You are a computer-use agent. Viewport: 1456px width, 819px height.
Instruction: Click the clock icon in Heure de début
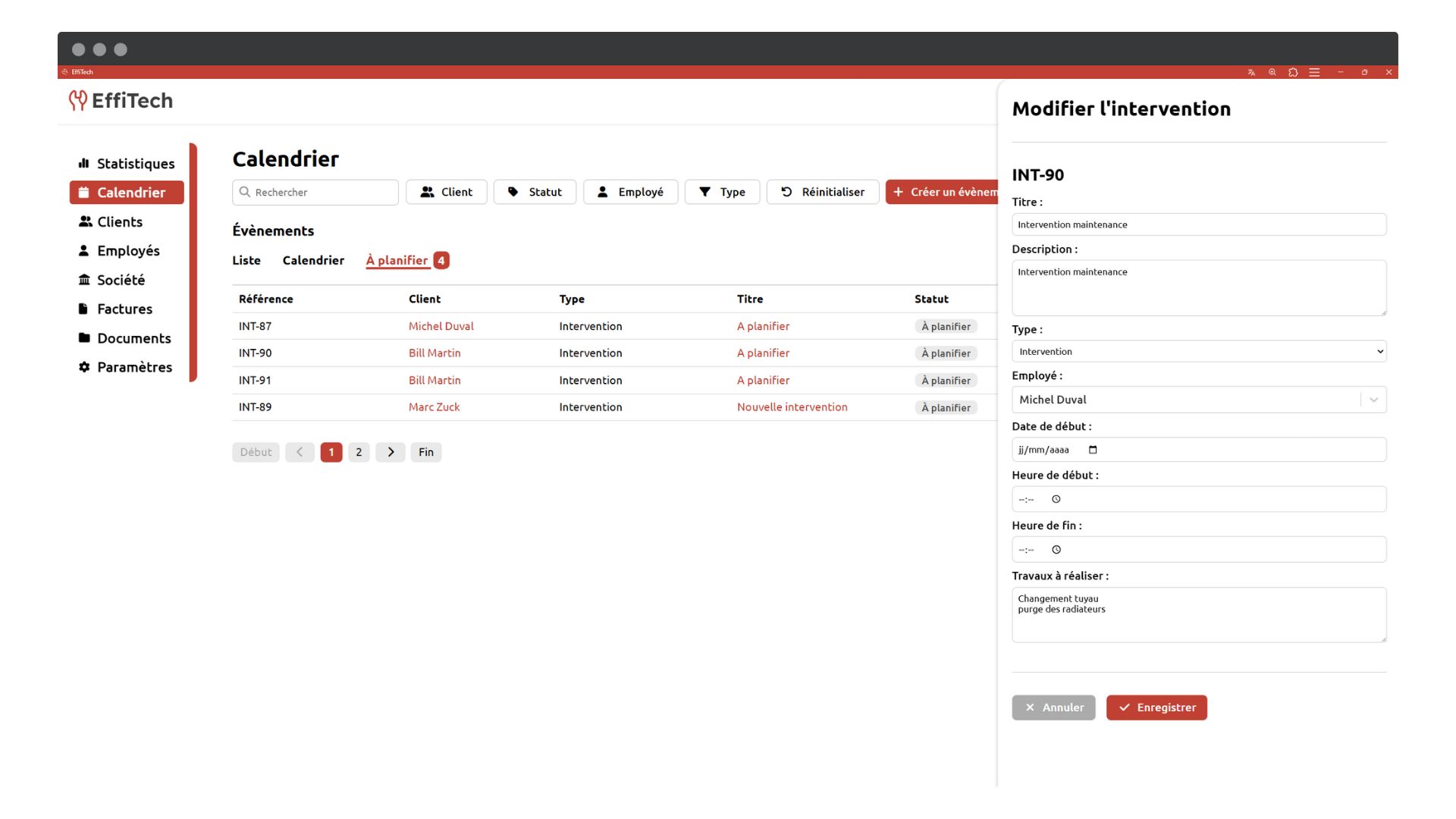[1056, 499]
